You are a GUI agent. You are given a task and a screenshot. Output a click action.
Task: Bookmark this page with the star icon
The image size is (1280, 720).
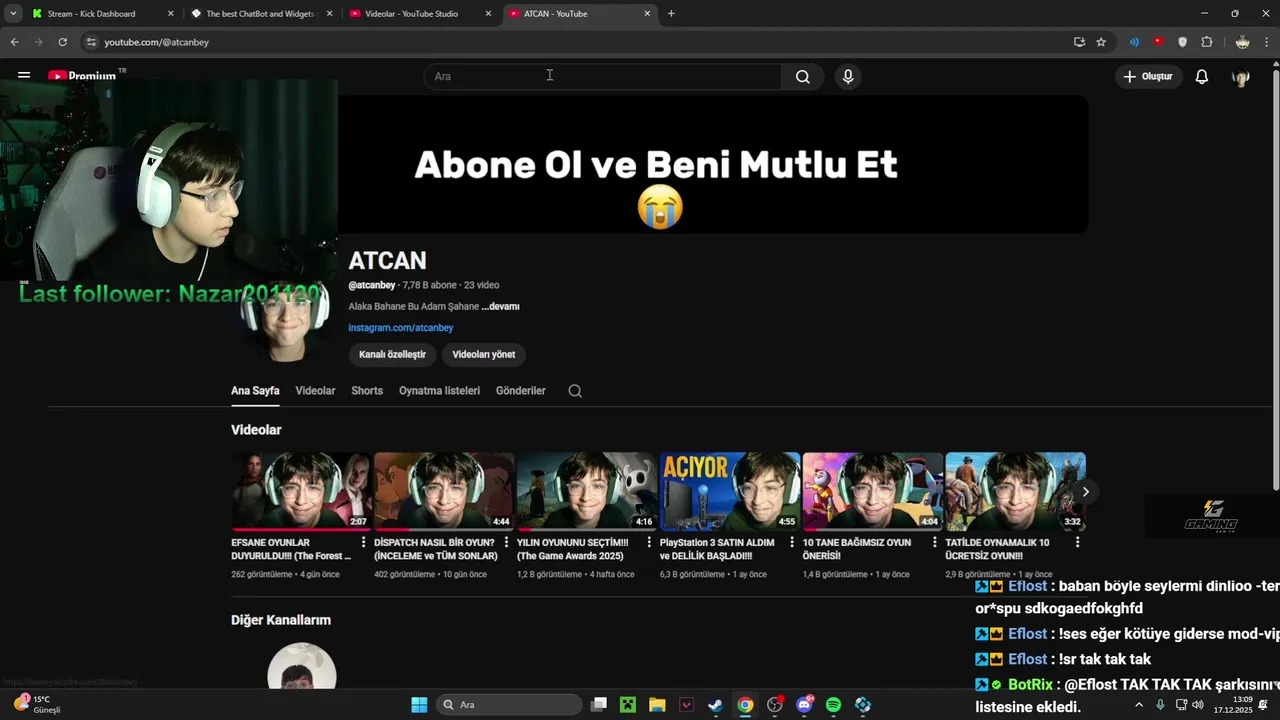pos(1101,42)
